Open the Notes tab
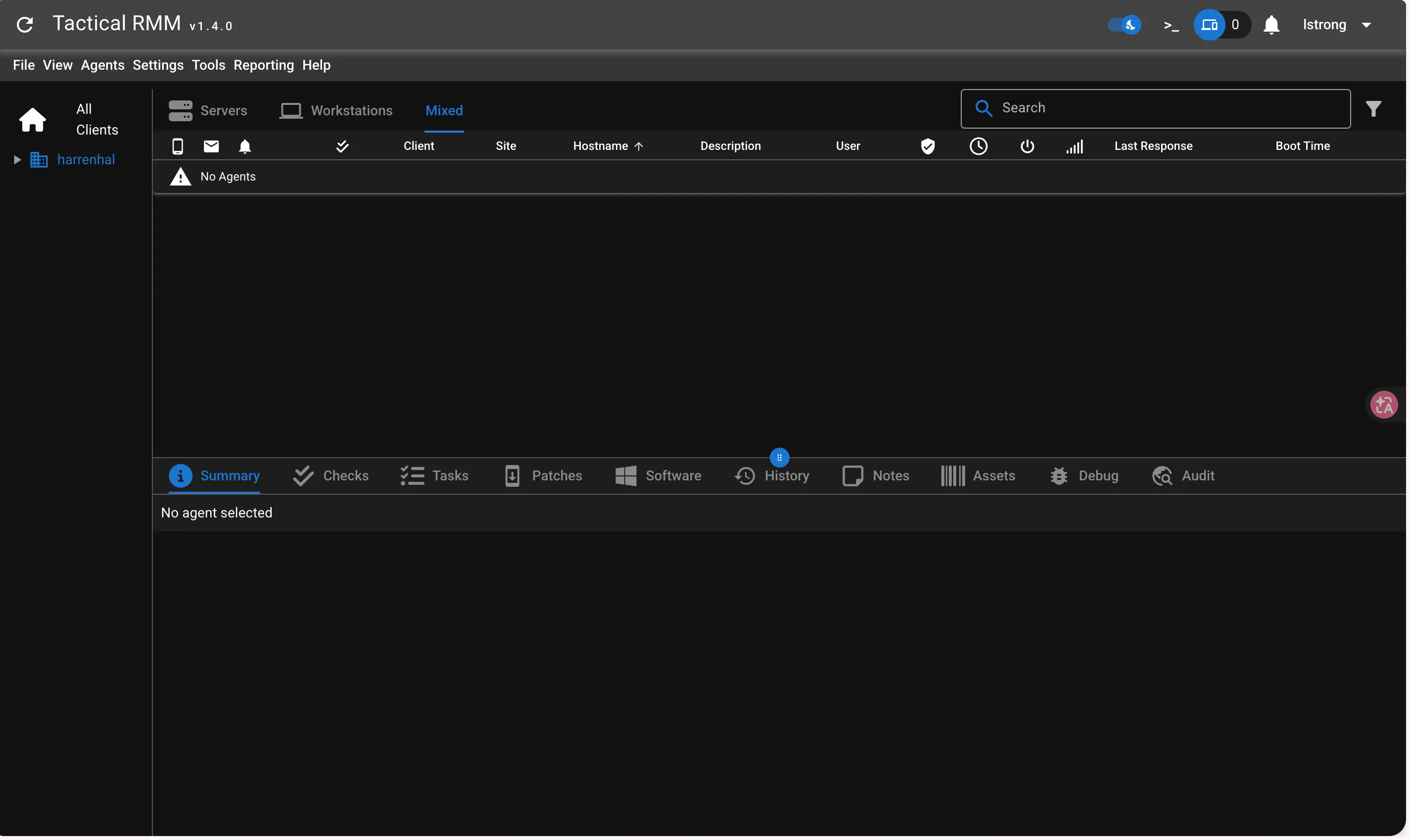Image resolution: width=1410 pixels, height=840 pixels. pos(877,476)
